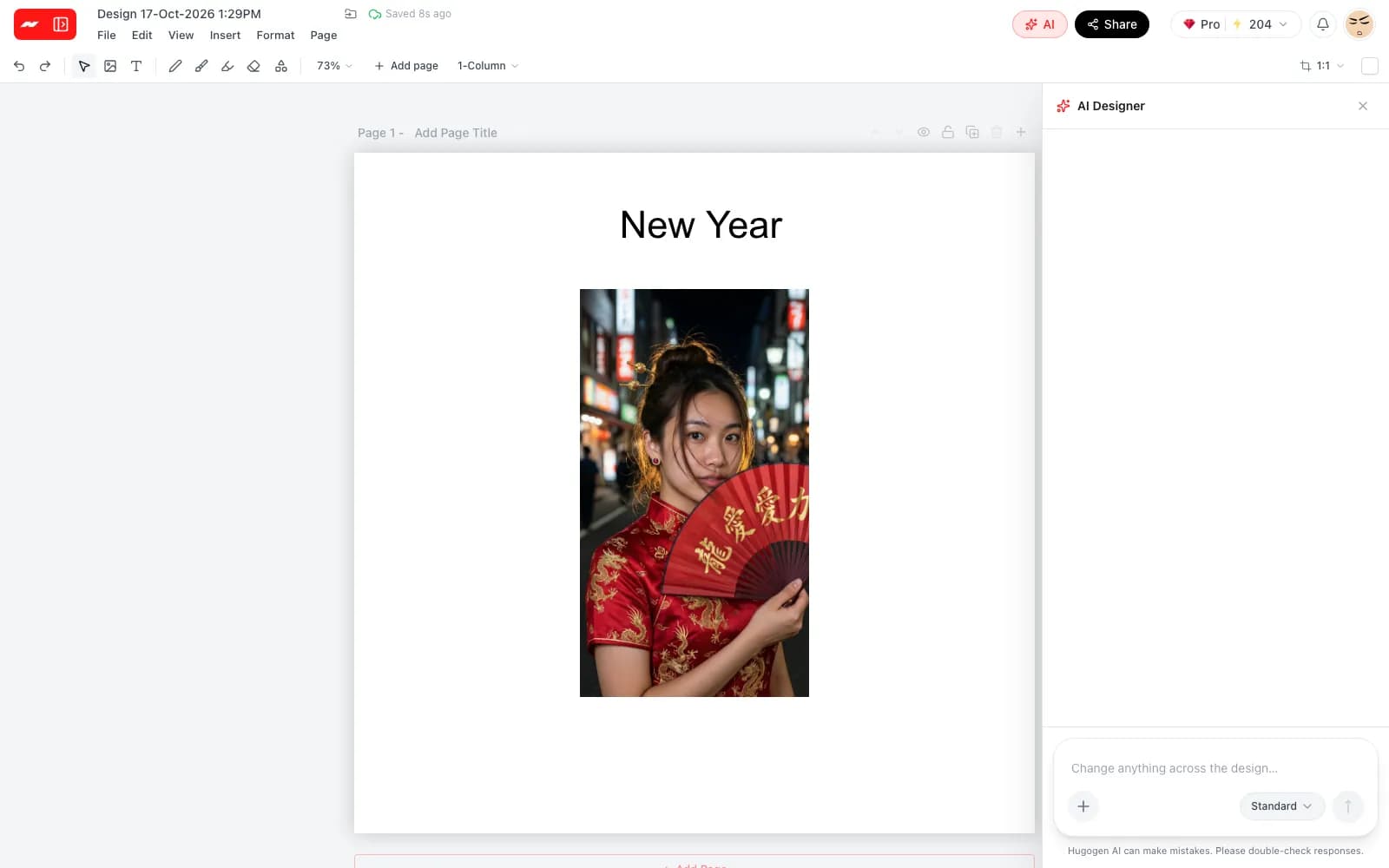Click the white page color swatch
1389x868 pixels.
pyautogui.click(x=1370, y=66)
